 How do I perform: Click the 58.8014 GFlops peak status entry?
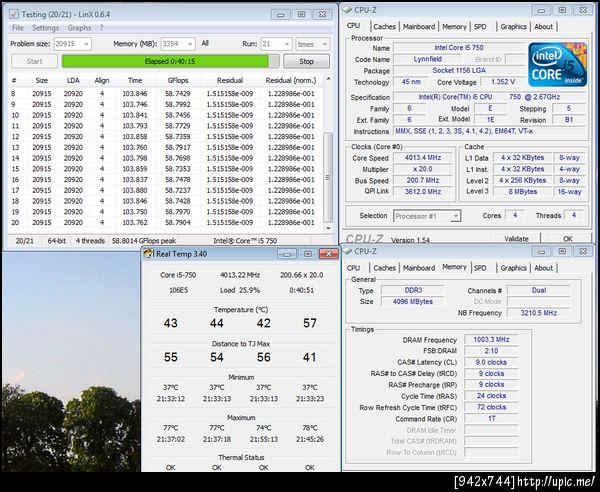point(143,241)
